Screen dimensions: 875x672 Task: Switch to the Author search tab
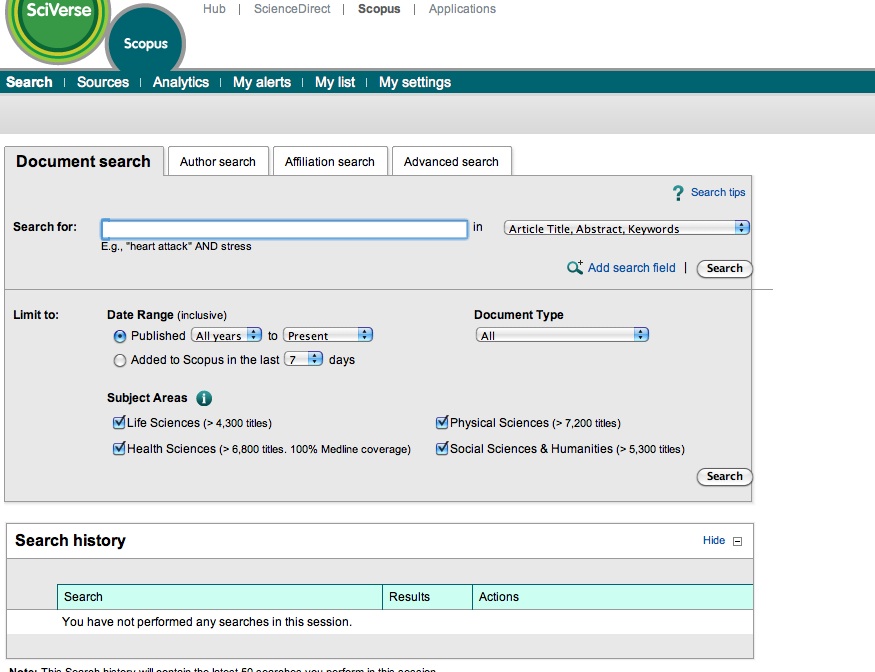[218, 161]
